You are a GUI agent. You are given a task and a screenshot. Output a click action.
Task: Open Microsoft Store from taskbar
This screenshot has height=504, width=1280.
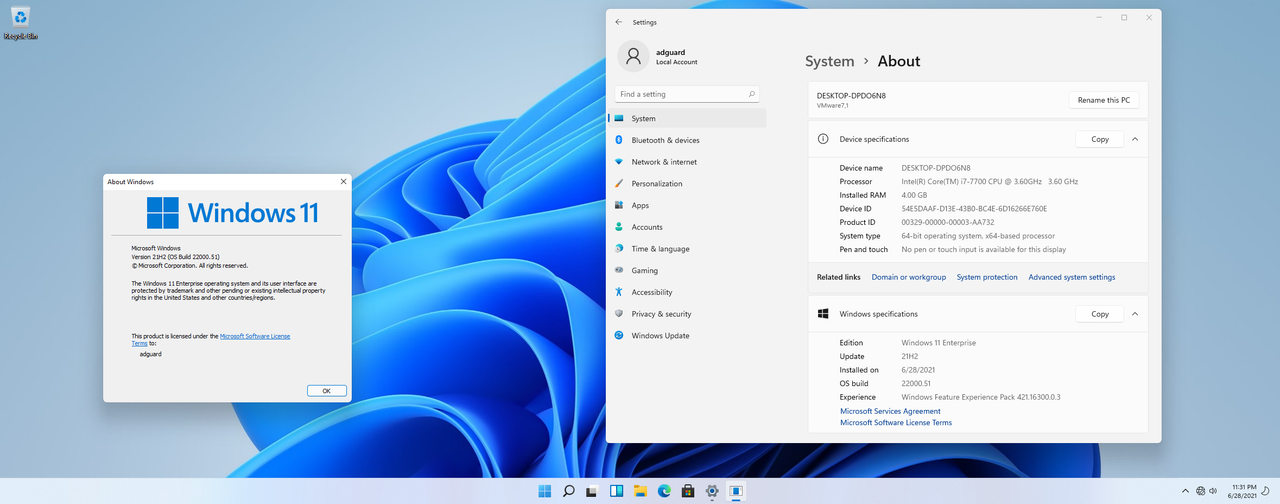pos(689,491)
